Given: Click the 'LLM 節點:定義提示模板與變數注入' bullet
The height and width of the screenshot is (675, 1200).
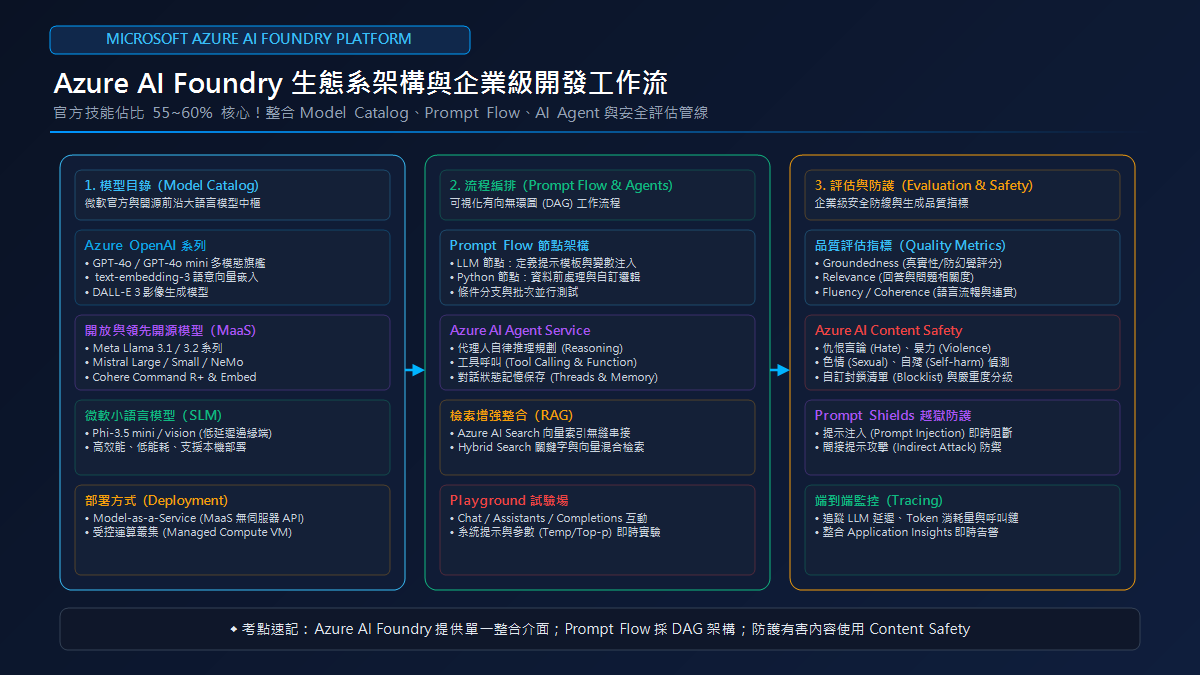Looking at the screenshot, I should tap(545, 263).
